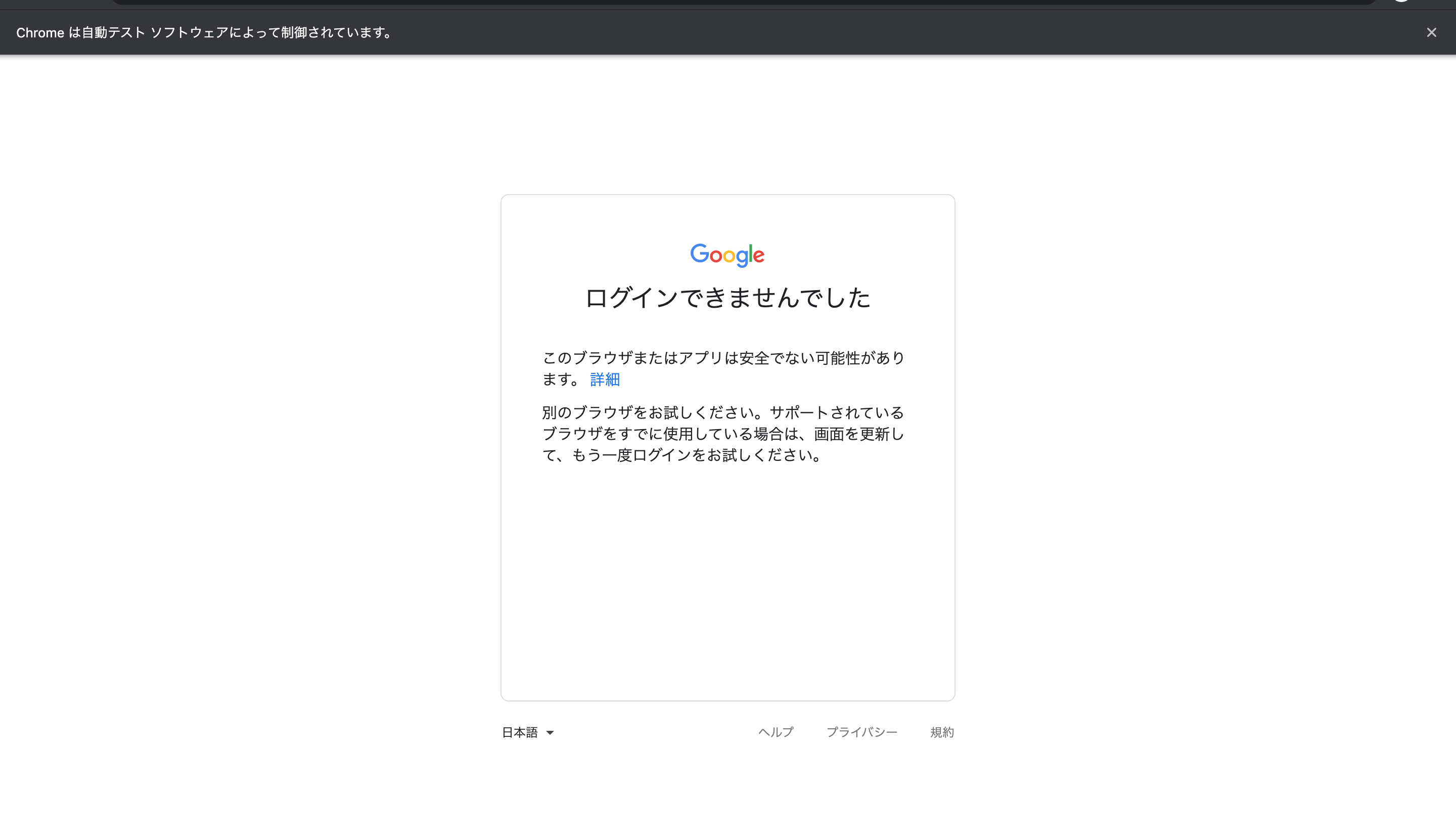Open the ヘルプ footer link
The width and height of the screenshot is (1456, 840).
pyautogui.click(x=776, y=731)
